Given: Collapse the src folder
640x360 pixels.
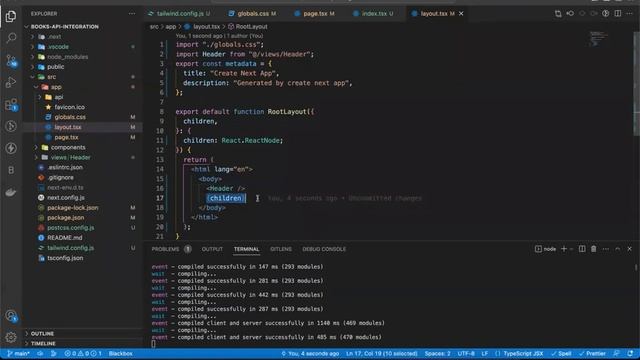Looking at the screenshot, I should (x=51, y=77).
